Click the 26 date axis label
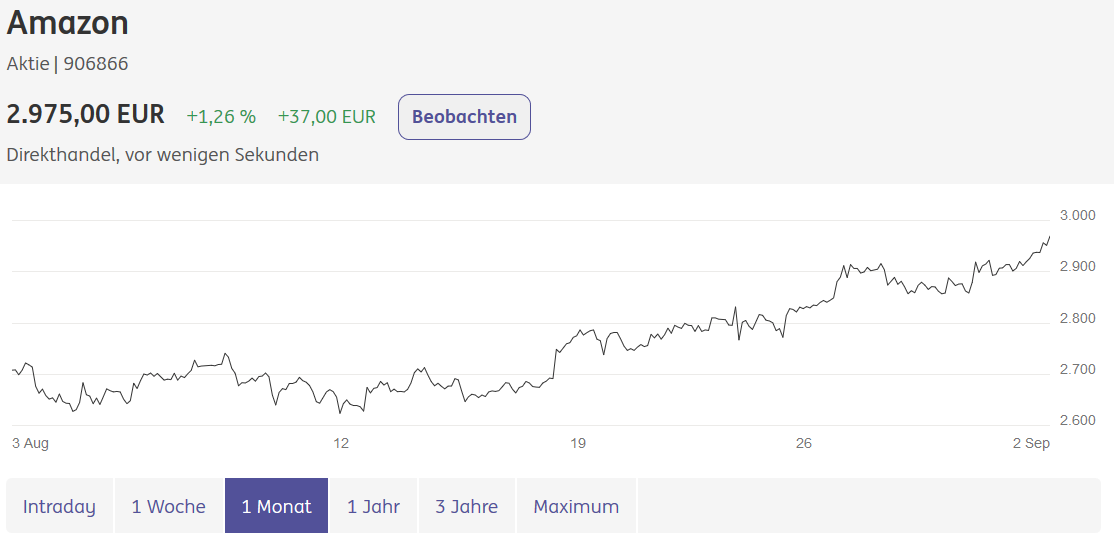The width and height of the screenshot is (1114, 548). tap(804, 443)
